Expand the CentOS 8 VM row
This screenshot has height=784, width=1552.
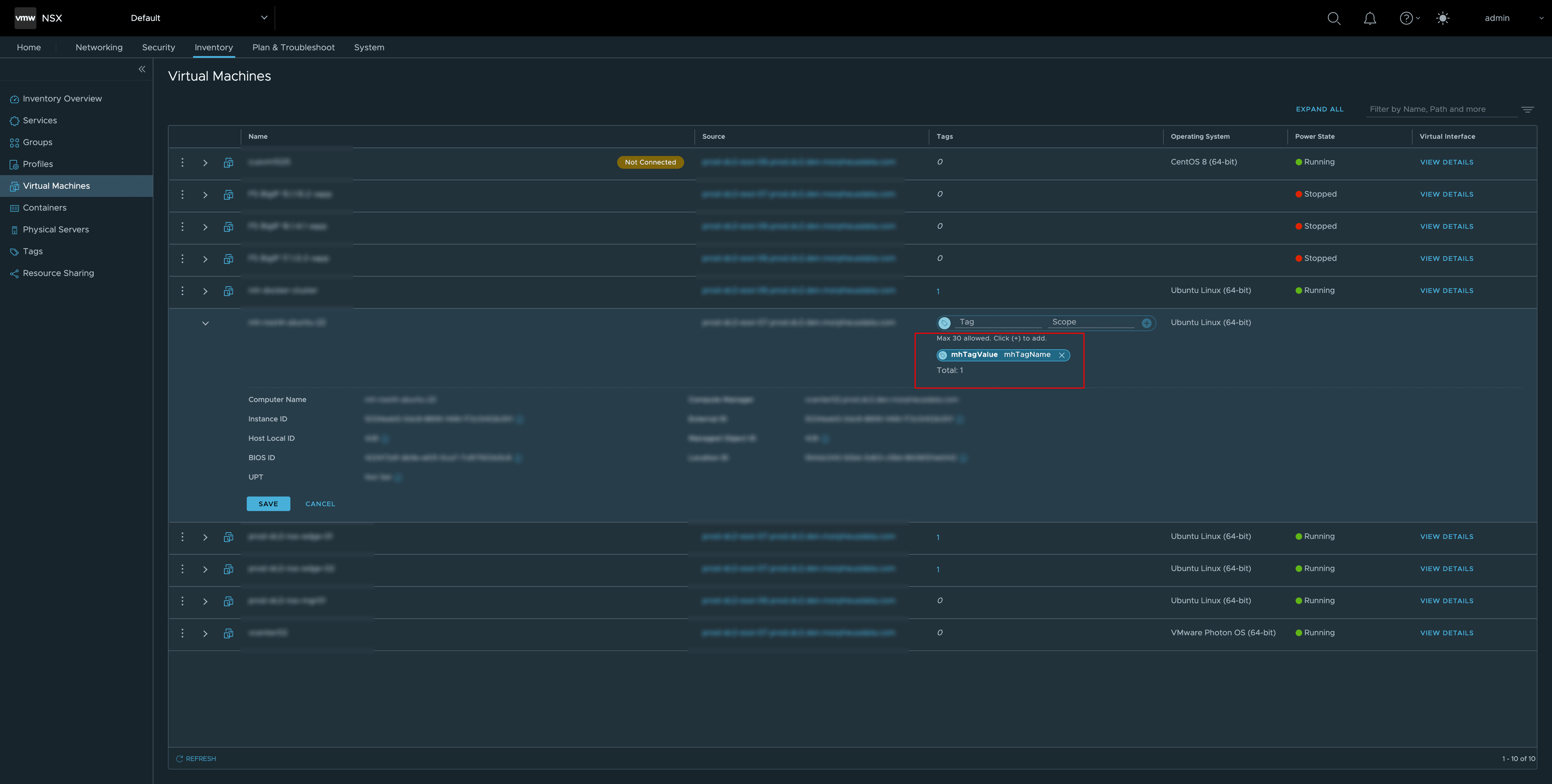(206, 163)
